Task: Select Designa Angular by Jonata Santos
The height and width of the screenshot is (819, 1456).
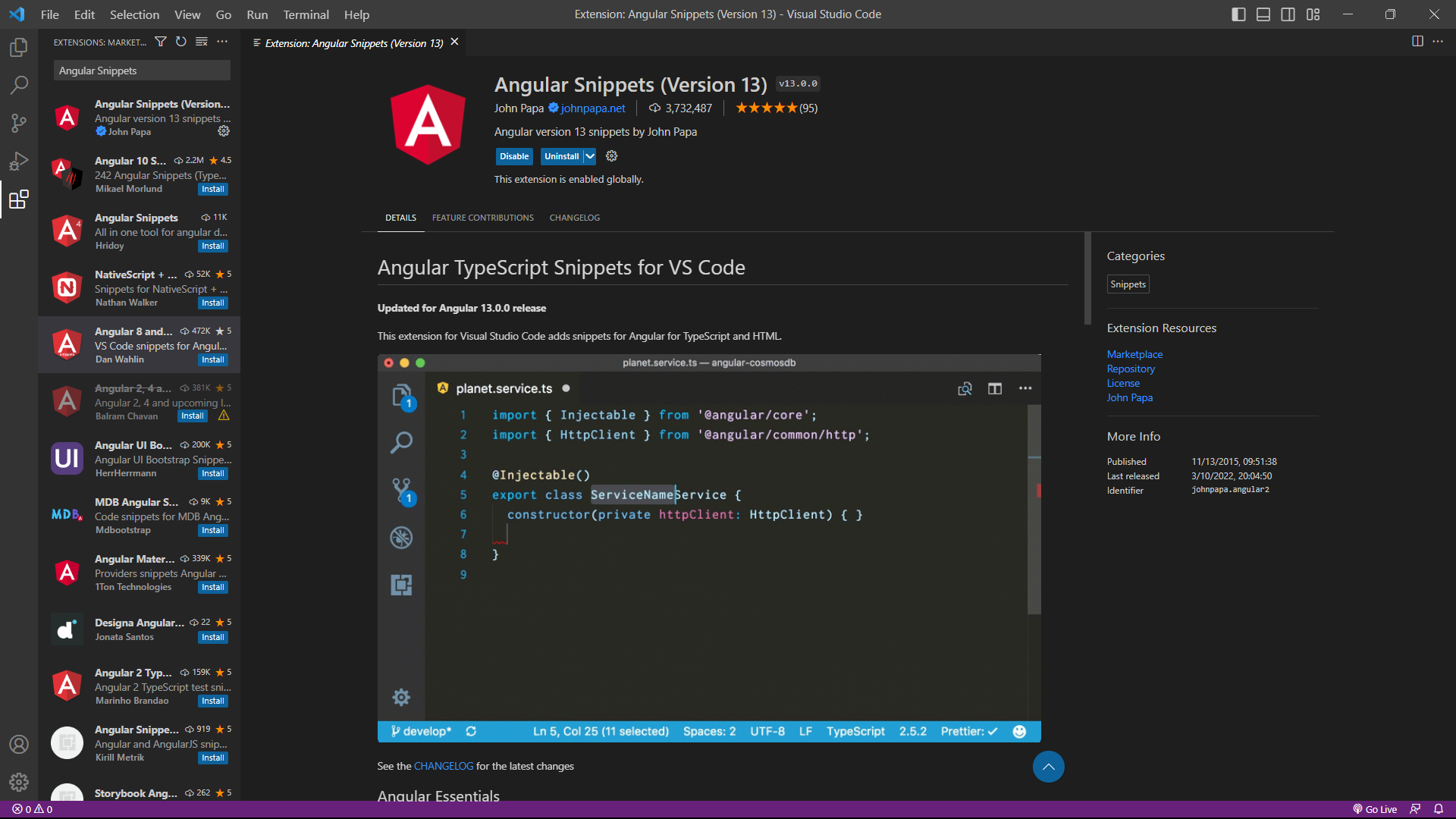Action: pos(140,629)
